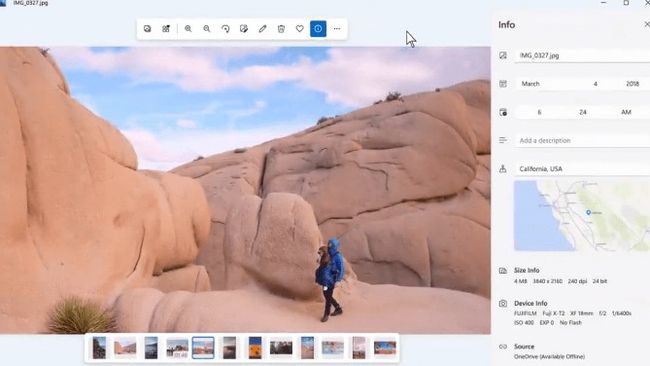
Task: Select the OneDrive (Available Offline) text
Action: (549, 356)
